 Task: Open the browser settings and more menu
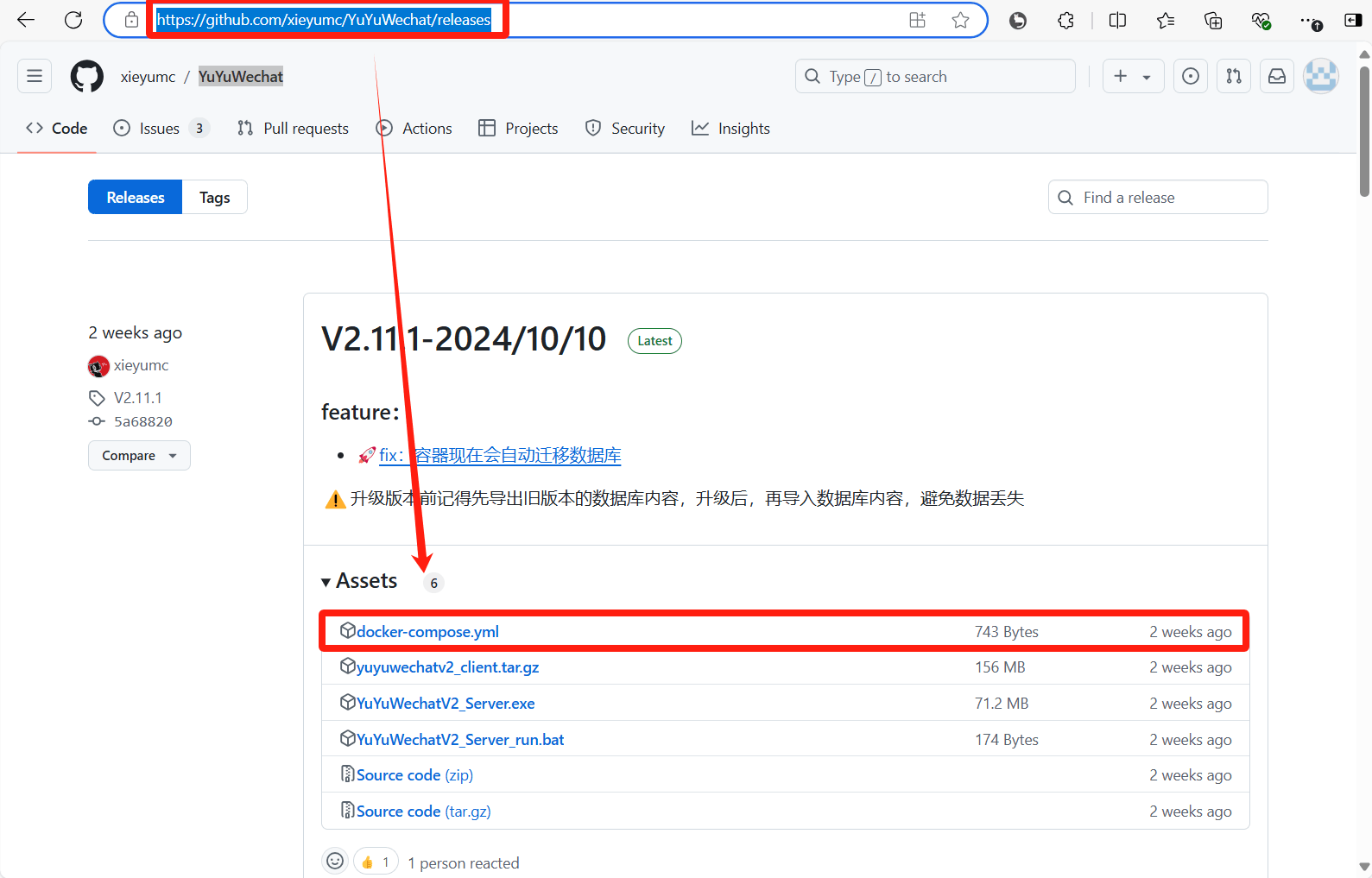click(x=1310, y=22)
